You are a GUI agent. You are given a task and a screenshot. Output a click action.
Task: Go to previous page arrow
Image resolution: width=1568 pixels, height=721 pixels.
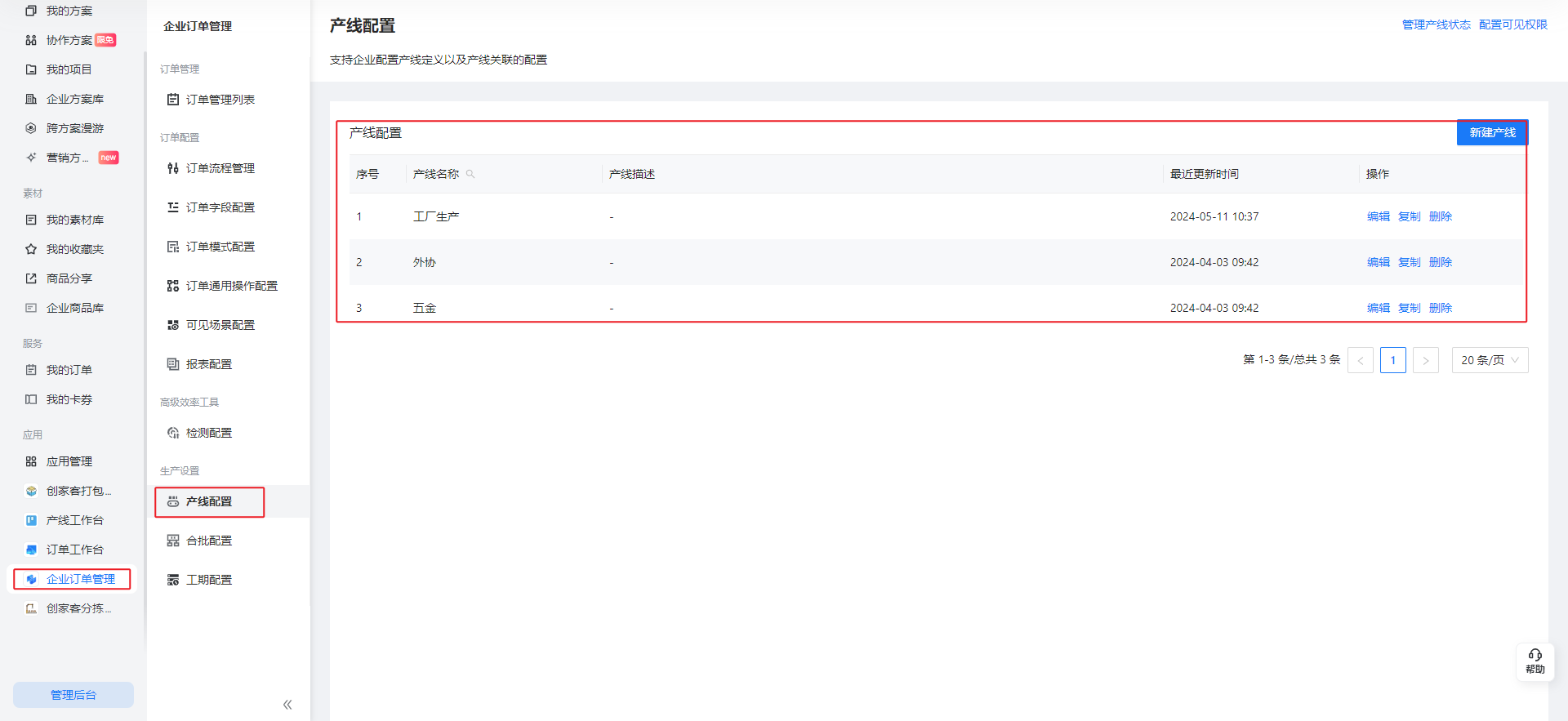(x=1360, y=360)
